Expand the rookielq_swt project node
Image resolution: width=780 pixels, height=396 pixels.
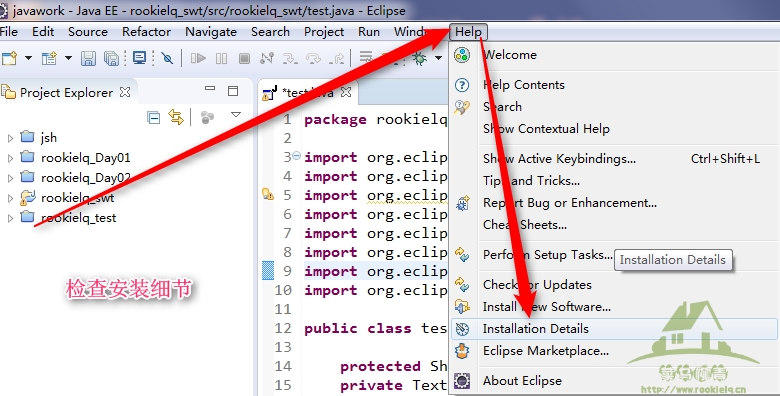tap(10, 198)
